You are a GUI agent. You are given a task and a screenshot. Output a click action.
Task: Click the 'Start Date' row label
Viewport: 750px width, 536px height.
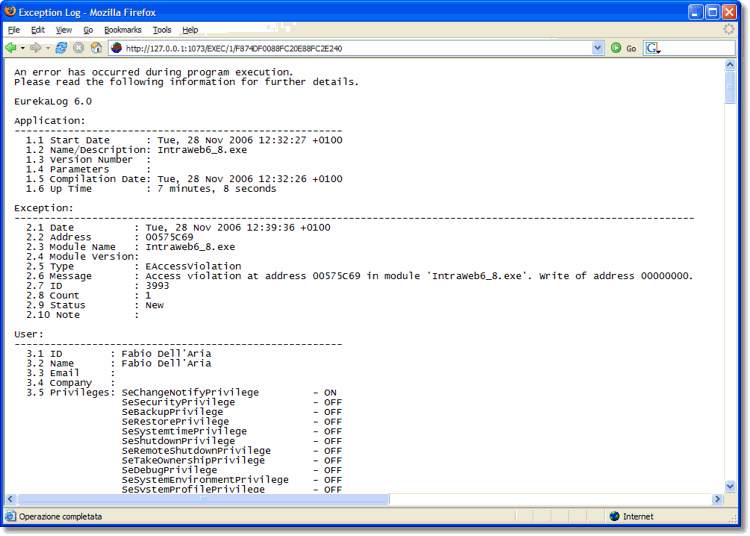point(80,140)
